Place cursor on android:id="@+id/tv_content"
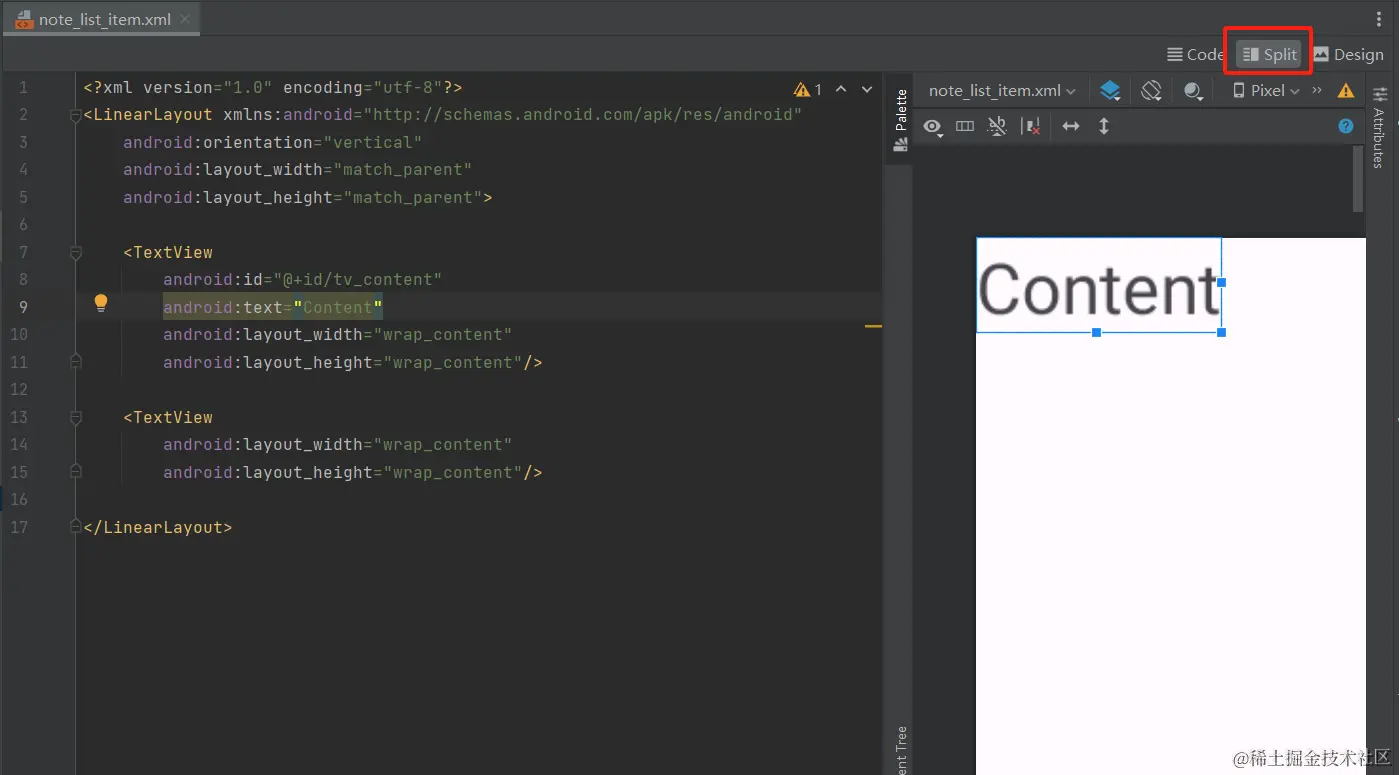Screen dimensions: 1399x775 (302, 280)
